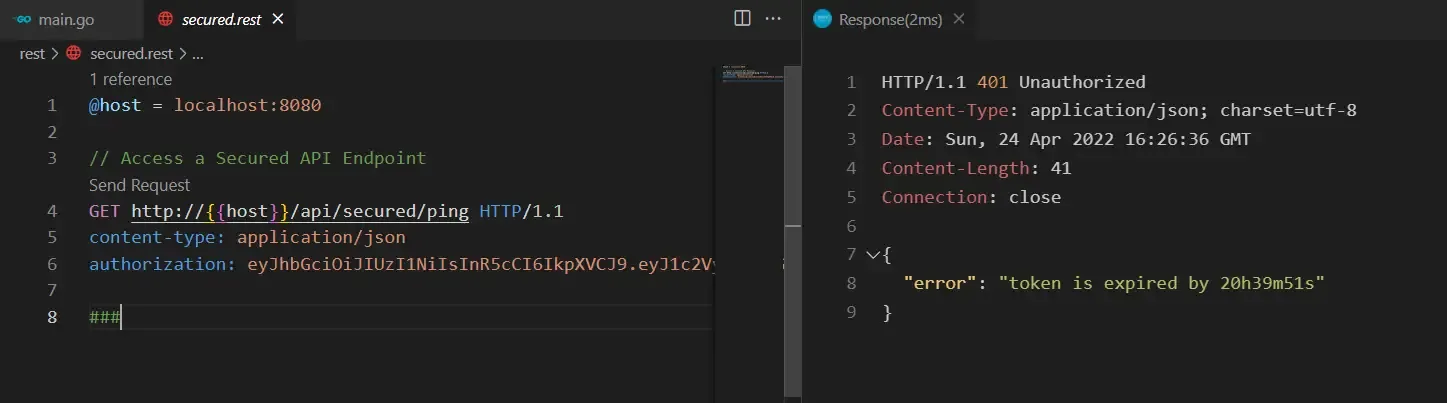Expand breadcrumb chevron after secured.rest
The height and width of the screenshot is (403, 1447).
182,54
